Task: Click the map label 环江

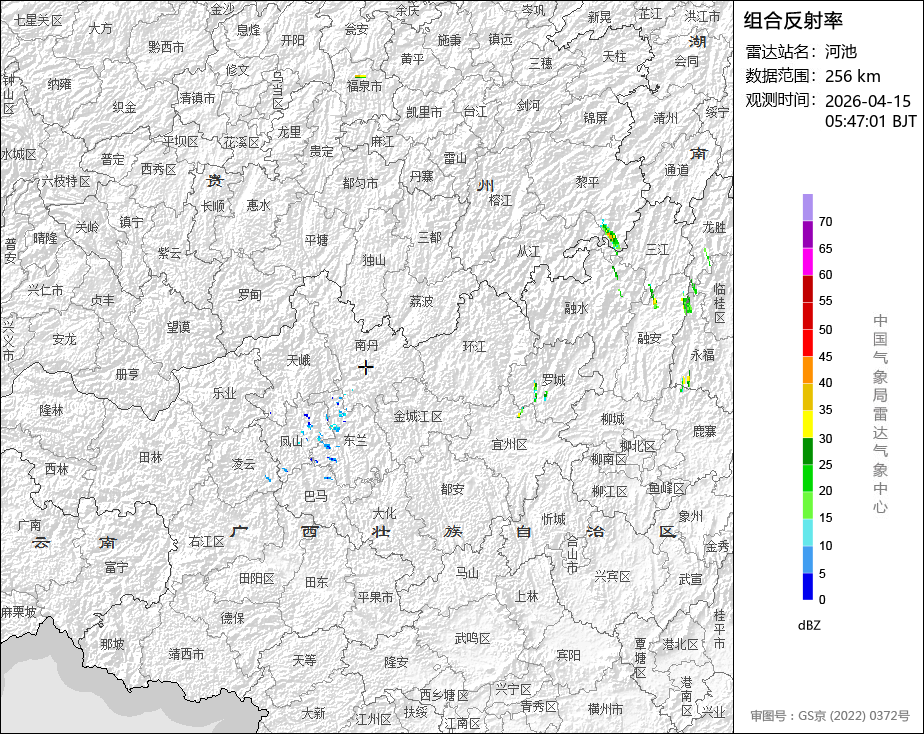Action: (x=474, y=346)
